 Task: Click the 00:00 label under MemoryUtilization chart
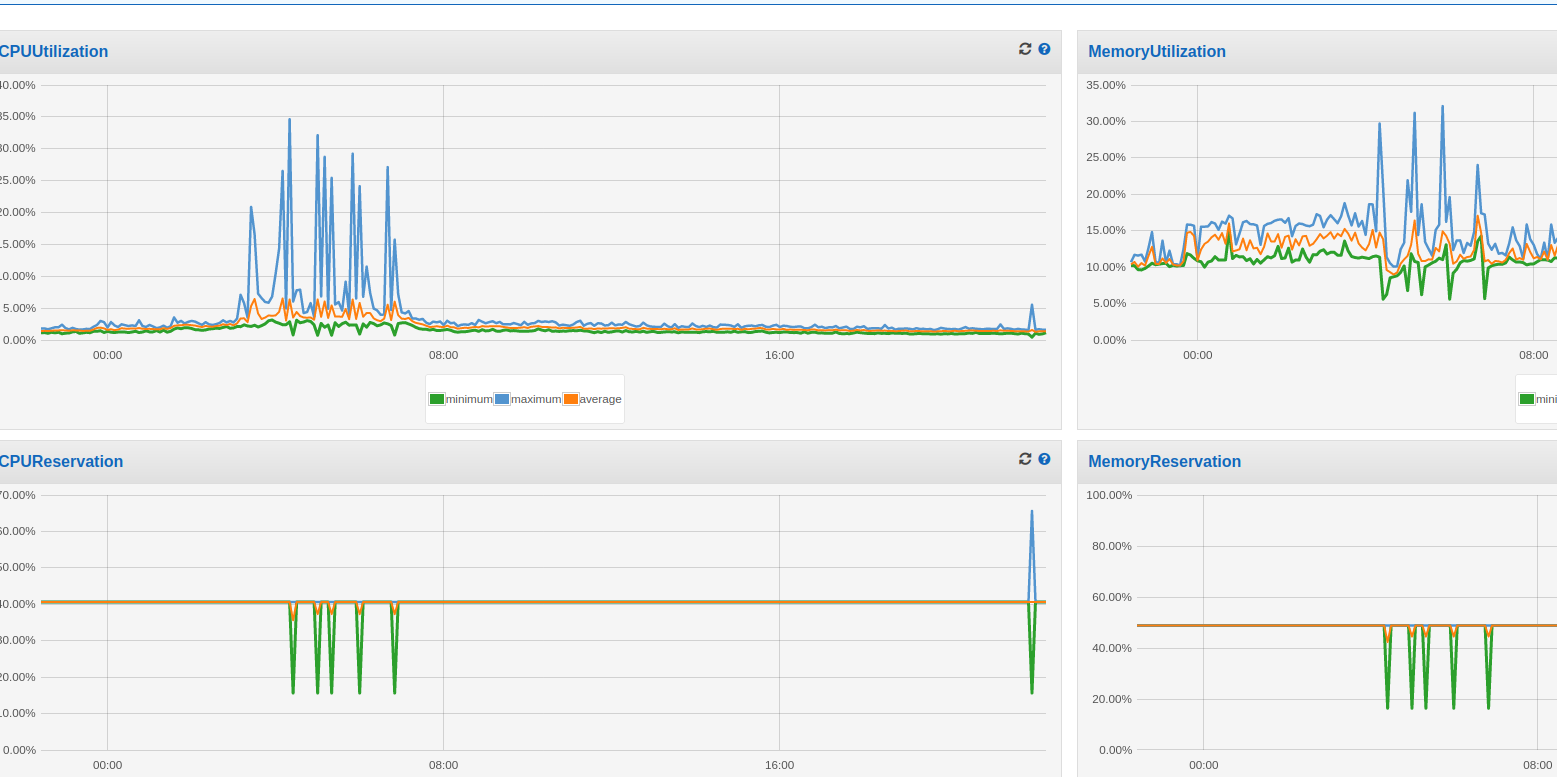click(1197, 355)
